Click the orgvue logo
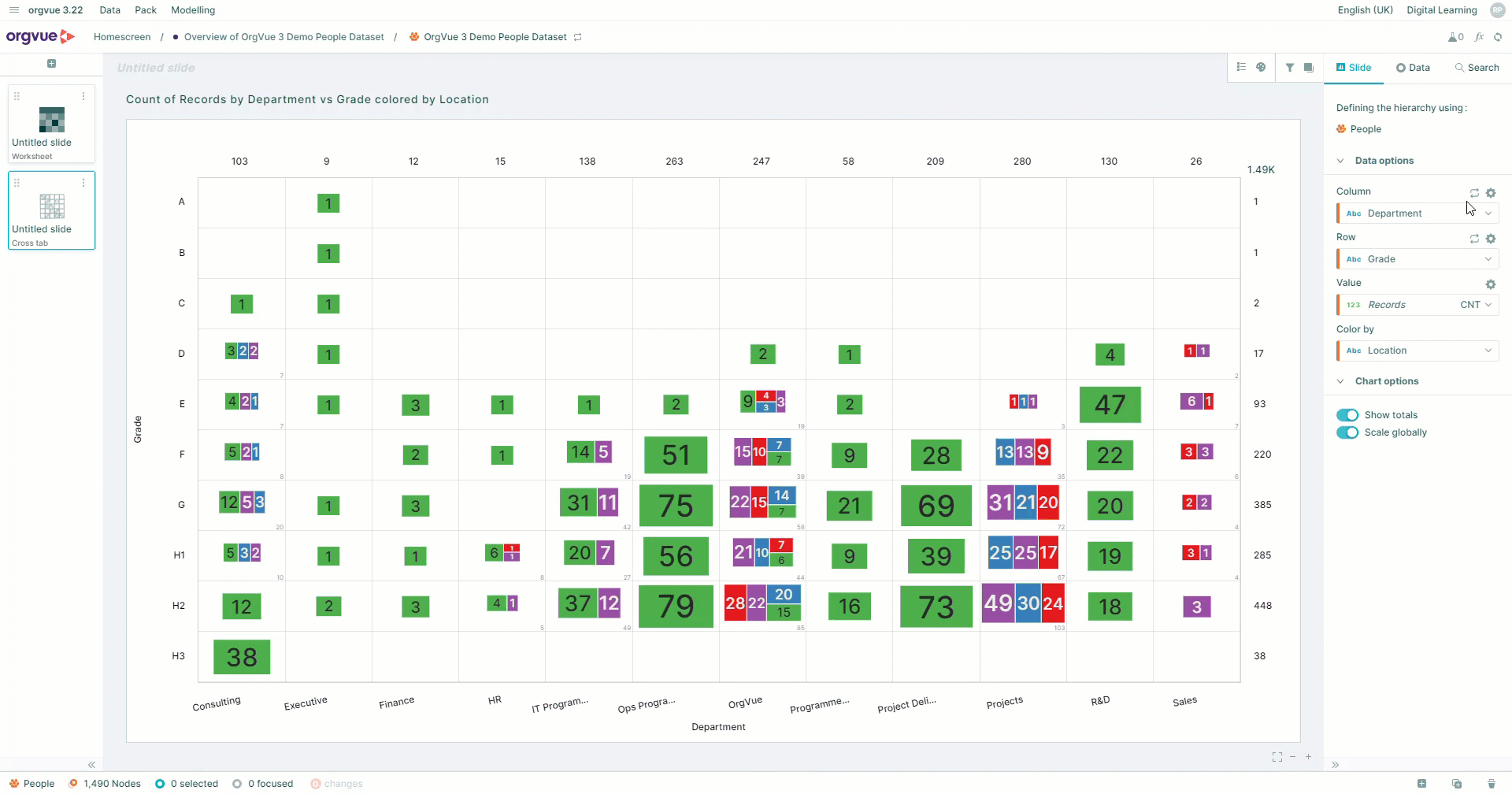Viewport: 1512px width, 794px height. (40, 36)
